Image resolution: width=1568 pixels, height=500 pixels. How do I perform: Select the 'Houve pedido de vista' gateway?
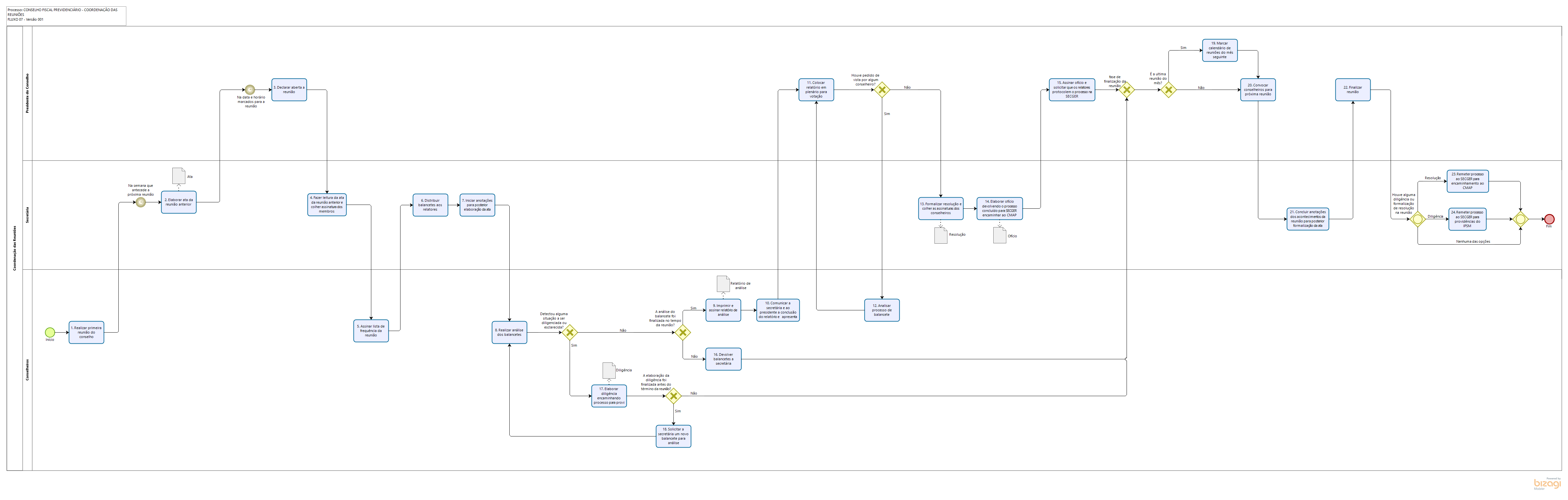click(881, 90)
